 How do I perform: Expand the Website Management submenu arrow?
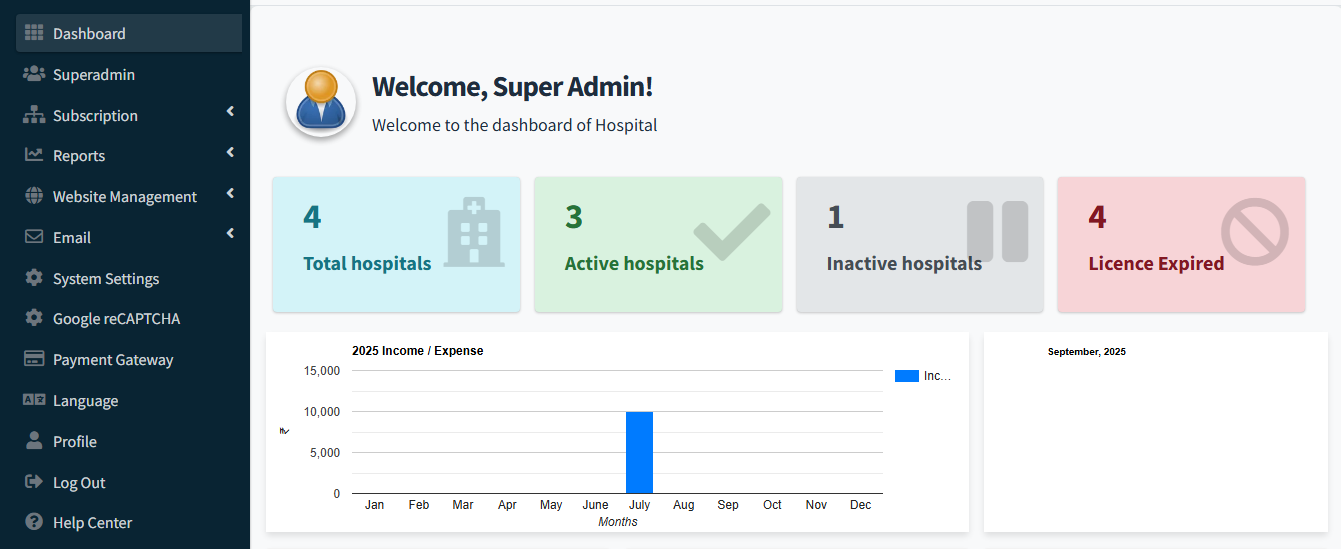coord(230,193)
